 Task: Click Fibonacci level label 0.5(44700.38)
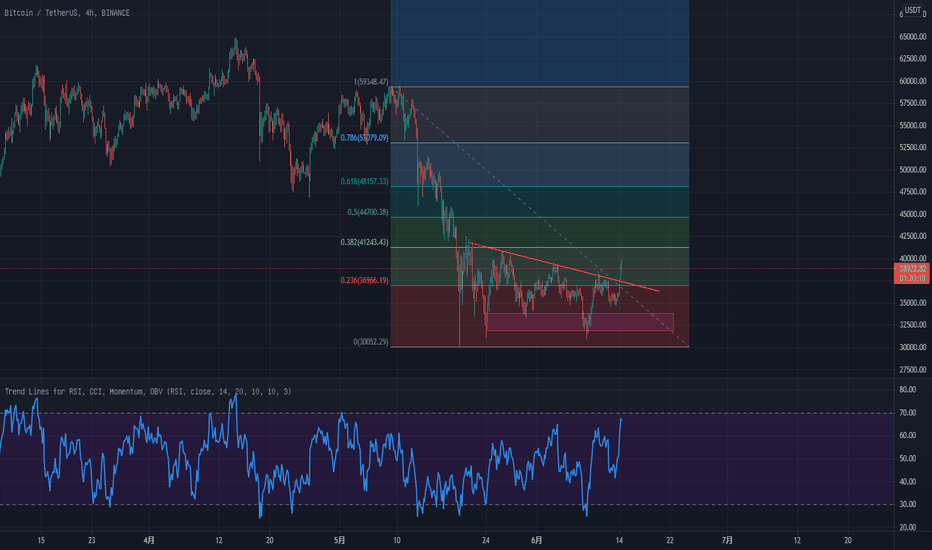pyautogui.click(x=368, y=212)
